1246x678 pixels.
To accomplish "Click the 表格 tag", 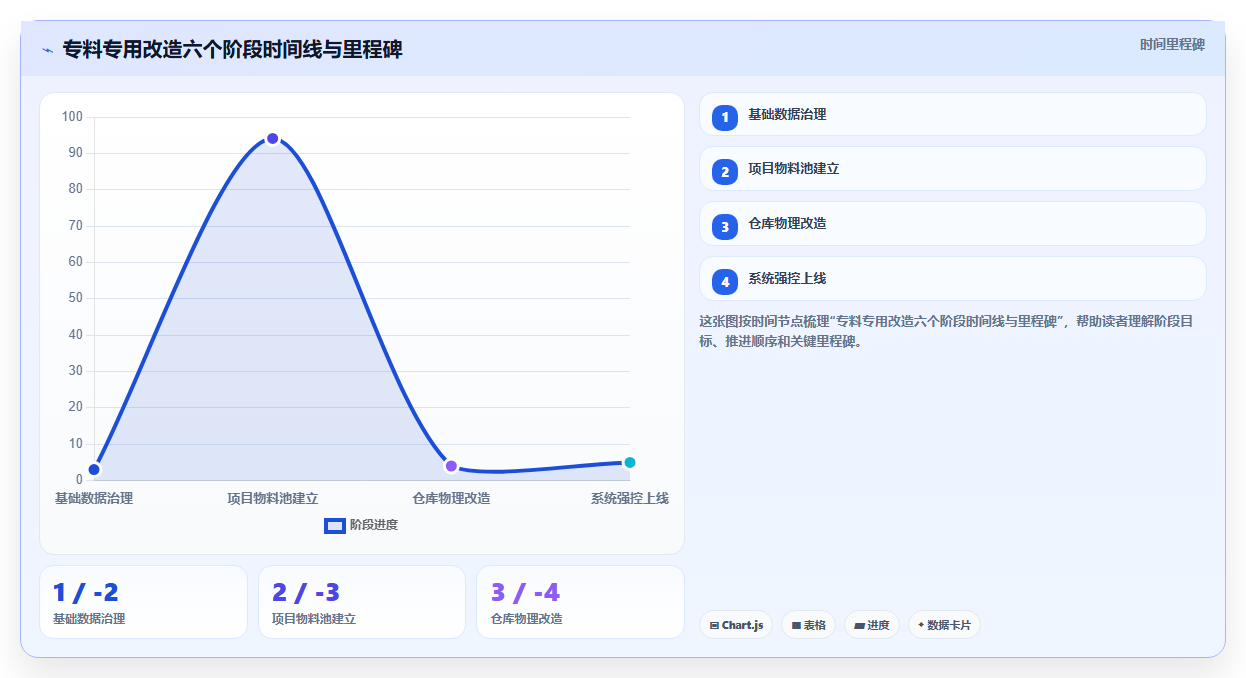I will [x=809, y=625].
